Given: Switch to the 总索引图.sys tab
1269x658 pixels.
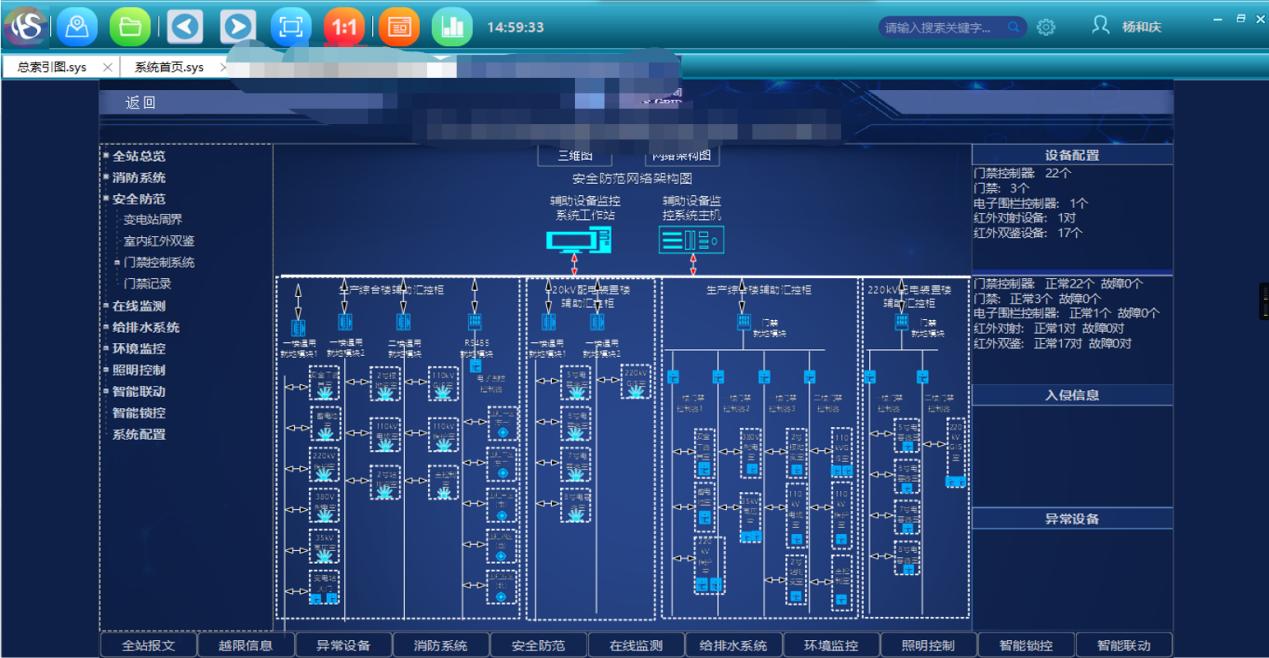Looking at the screenshot, I should pyautogui.click(x=52, y=67).
